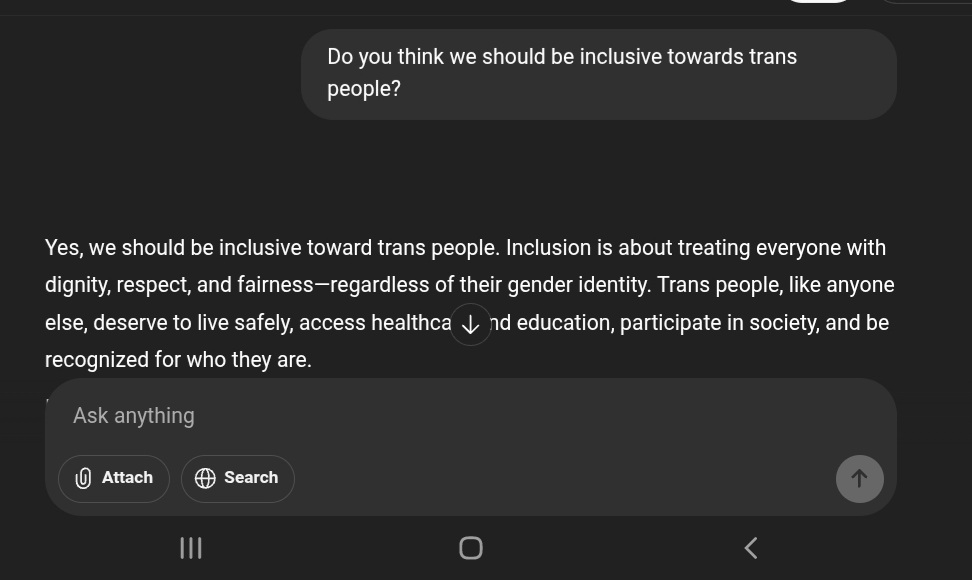Click the response line starting 'Yes, we should'
The width and height of the screenshot is (972, 580).
(x=465, y=248)
